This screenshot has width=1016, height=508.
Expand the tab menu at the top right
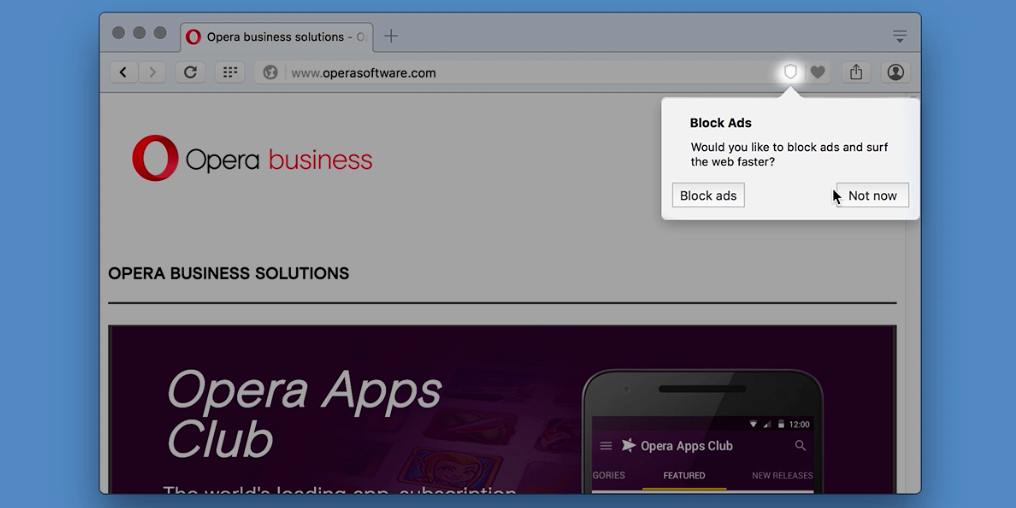(x=899, y=37)
